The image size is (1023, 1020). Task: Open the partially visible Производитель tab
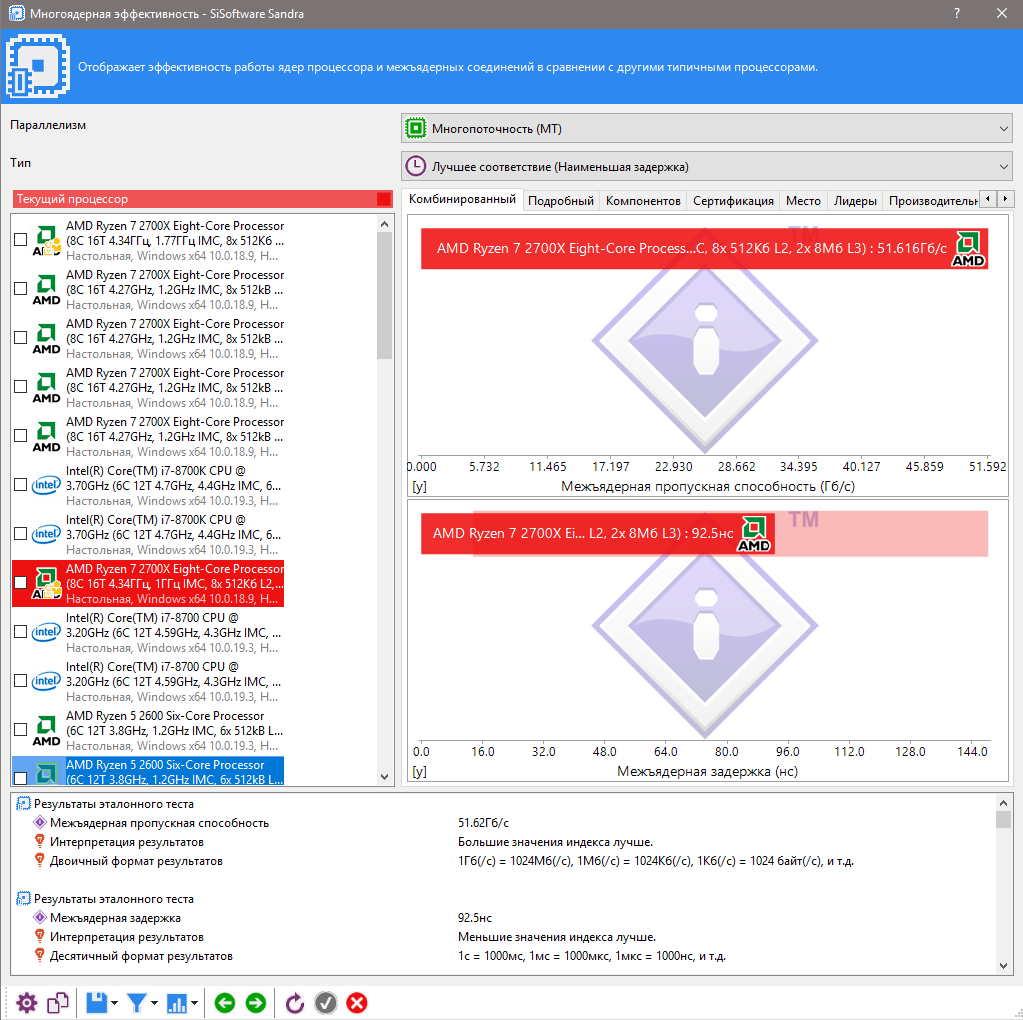(932, 201)
